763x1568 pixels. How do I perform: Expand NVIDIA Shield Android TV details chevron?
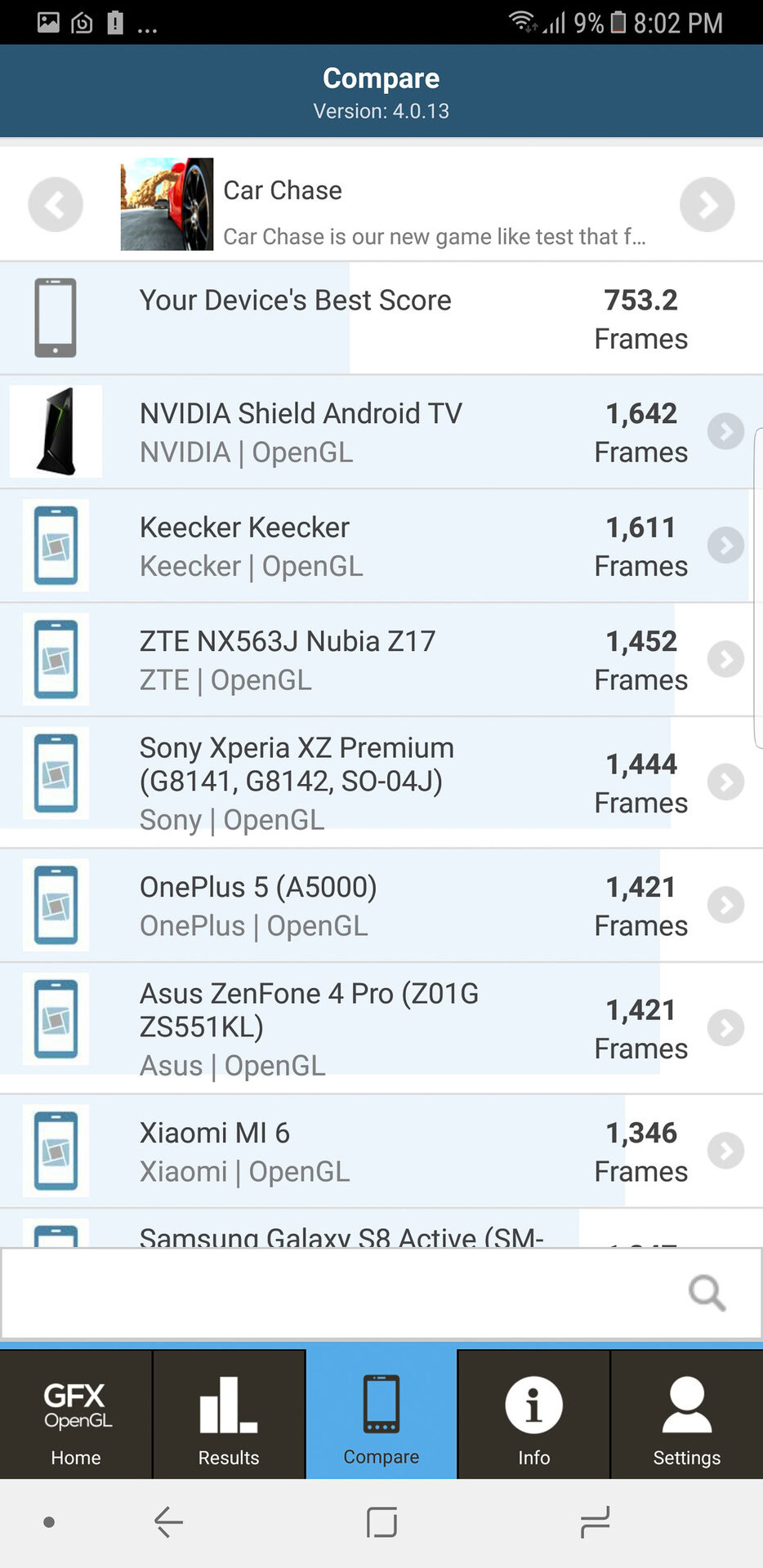725,431
